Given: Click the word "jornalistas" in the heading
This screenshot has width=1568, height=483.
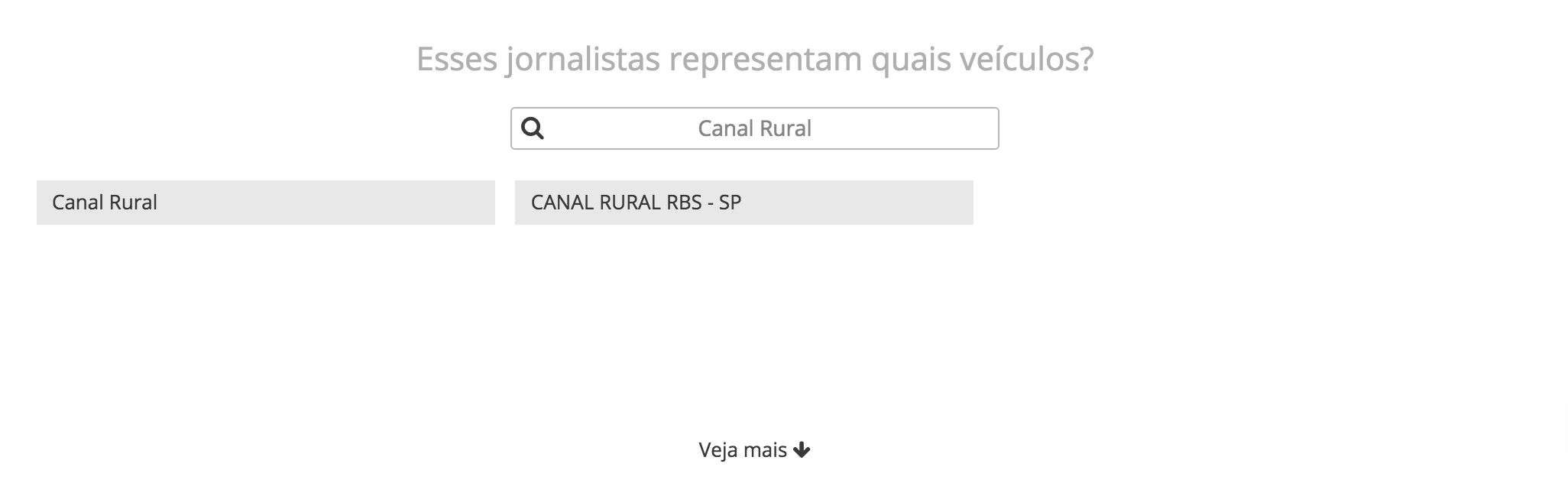Looking at the screenshot, I should 583,59.
